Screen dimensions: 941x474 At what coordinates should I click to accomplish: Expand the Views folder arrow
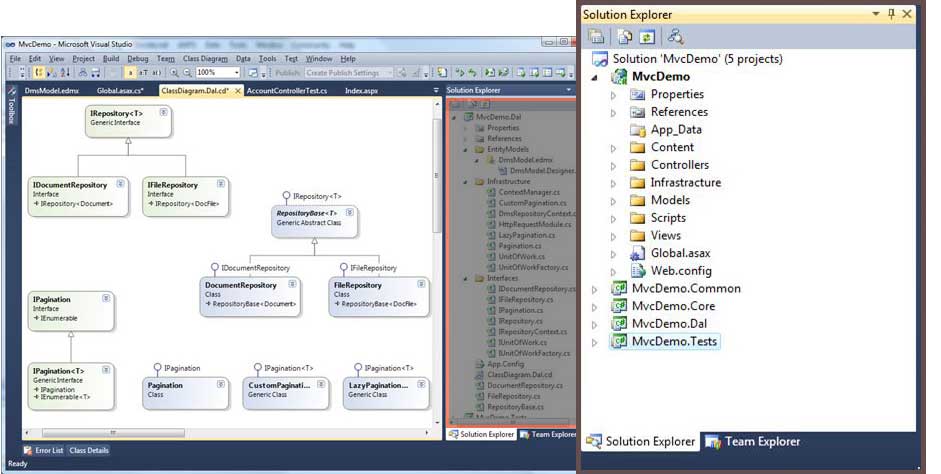coord(613,237)
